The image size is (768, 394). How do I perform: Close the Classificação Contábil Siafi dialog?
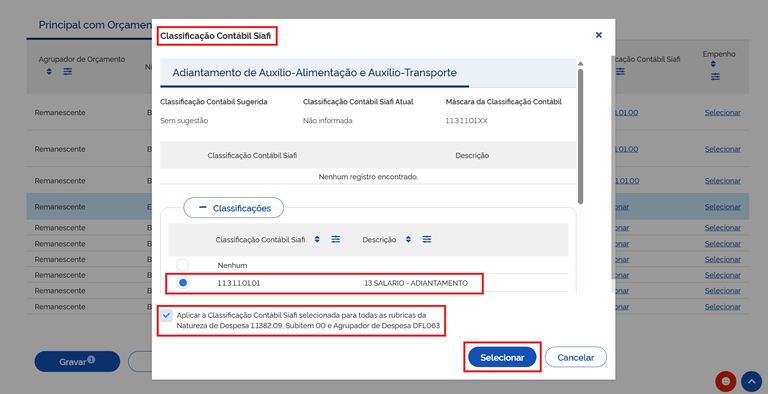pos(598,35)
